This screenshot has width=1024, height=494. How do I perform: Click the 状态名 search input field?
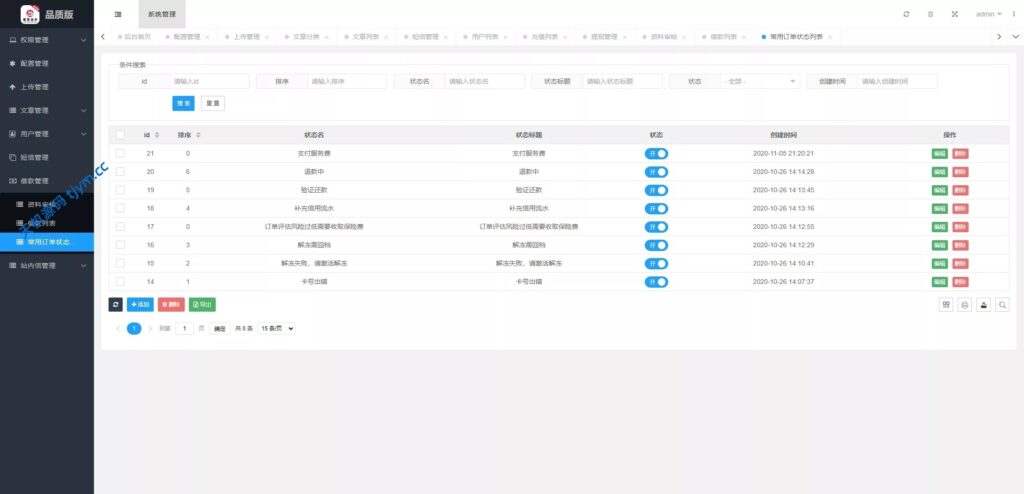pos(484,81)
